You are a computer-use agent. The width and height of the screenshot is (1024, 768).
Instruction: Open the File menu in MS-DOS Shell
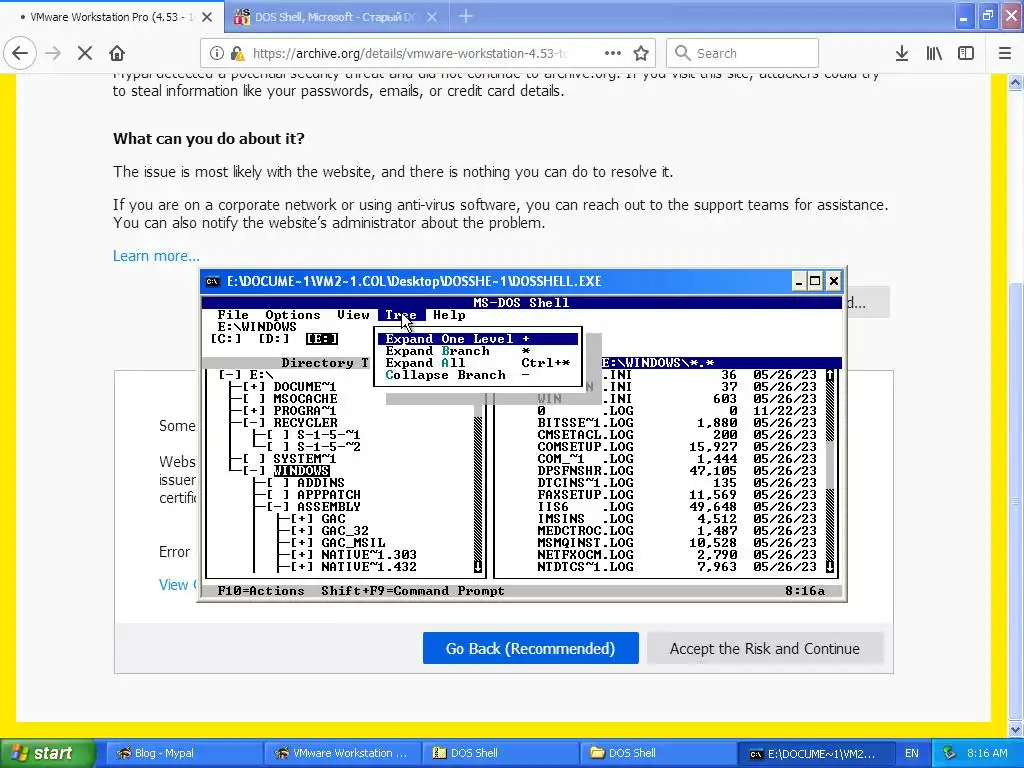coord(233,315)
